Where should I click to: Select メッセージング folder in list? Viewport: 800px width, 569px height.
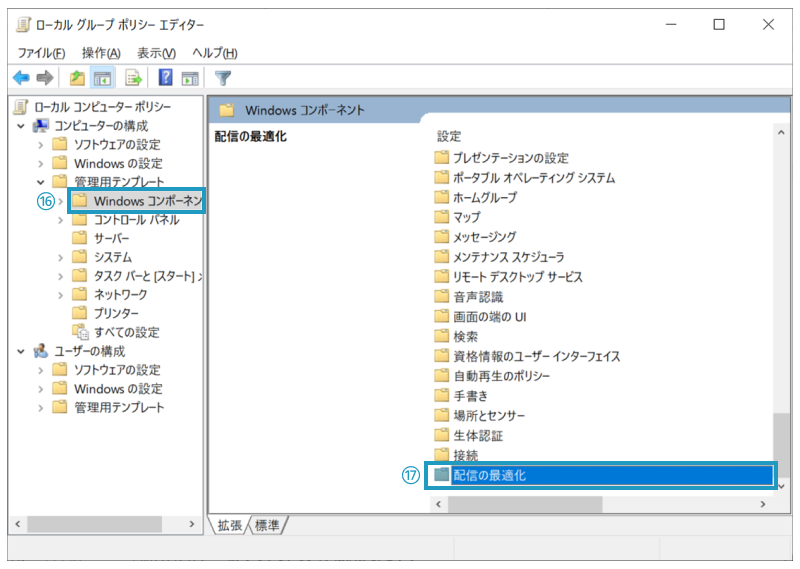pos(485,237)
